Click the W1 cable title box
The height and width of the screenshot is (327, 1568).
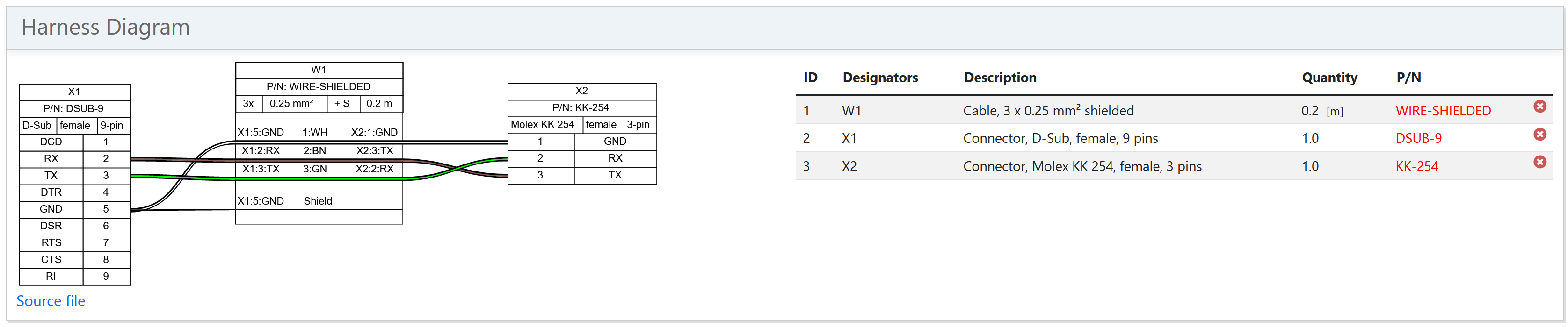click(319, 70)
